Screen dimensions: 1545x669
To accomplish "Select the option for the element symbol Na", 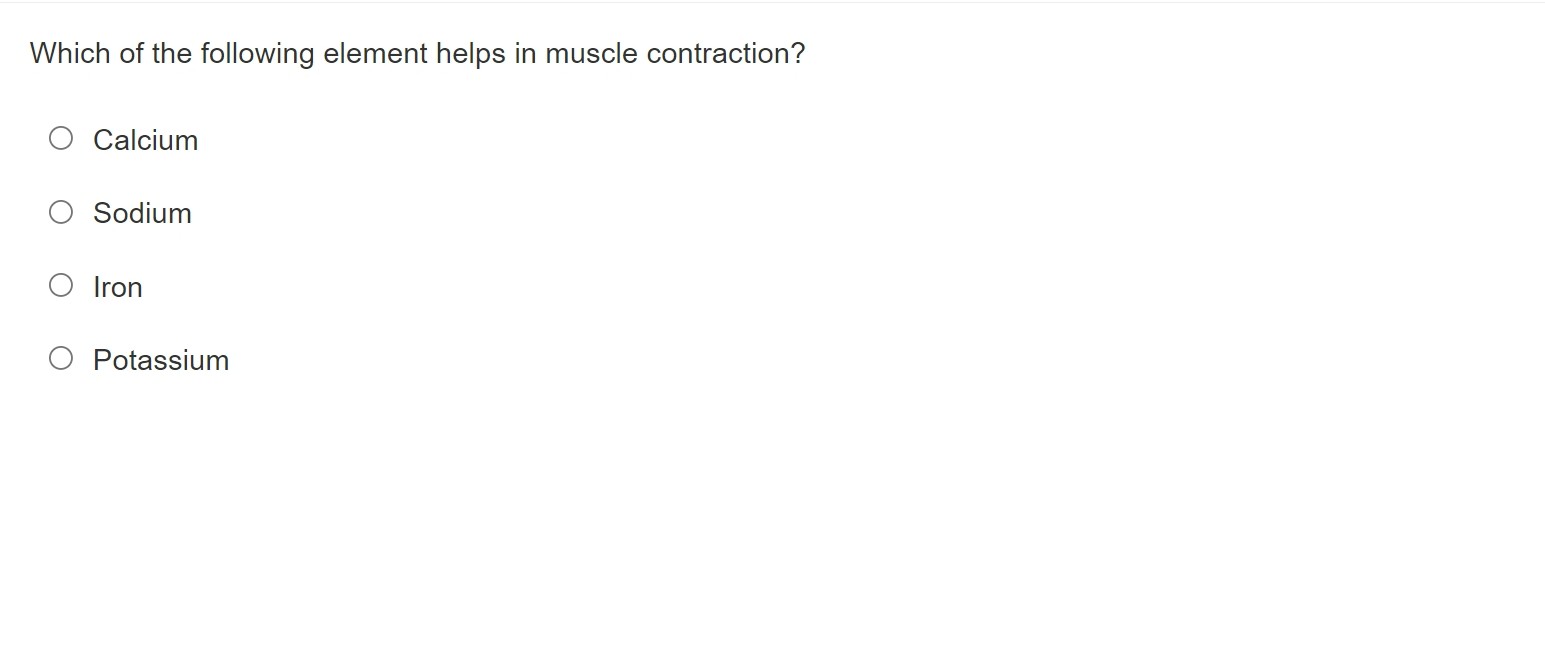I will point(61,212).
